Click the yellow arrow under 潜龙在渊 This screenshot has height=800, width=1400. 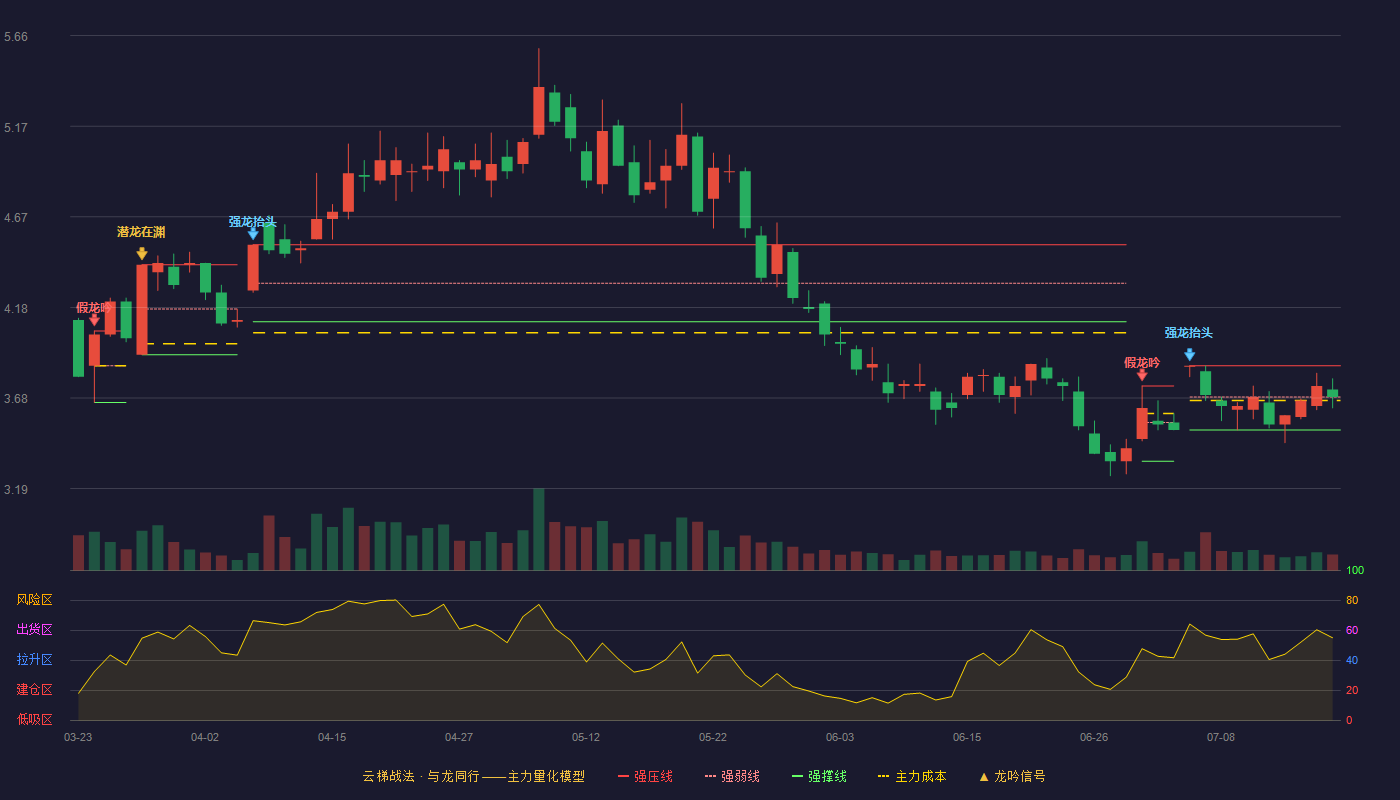[142, 254]
